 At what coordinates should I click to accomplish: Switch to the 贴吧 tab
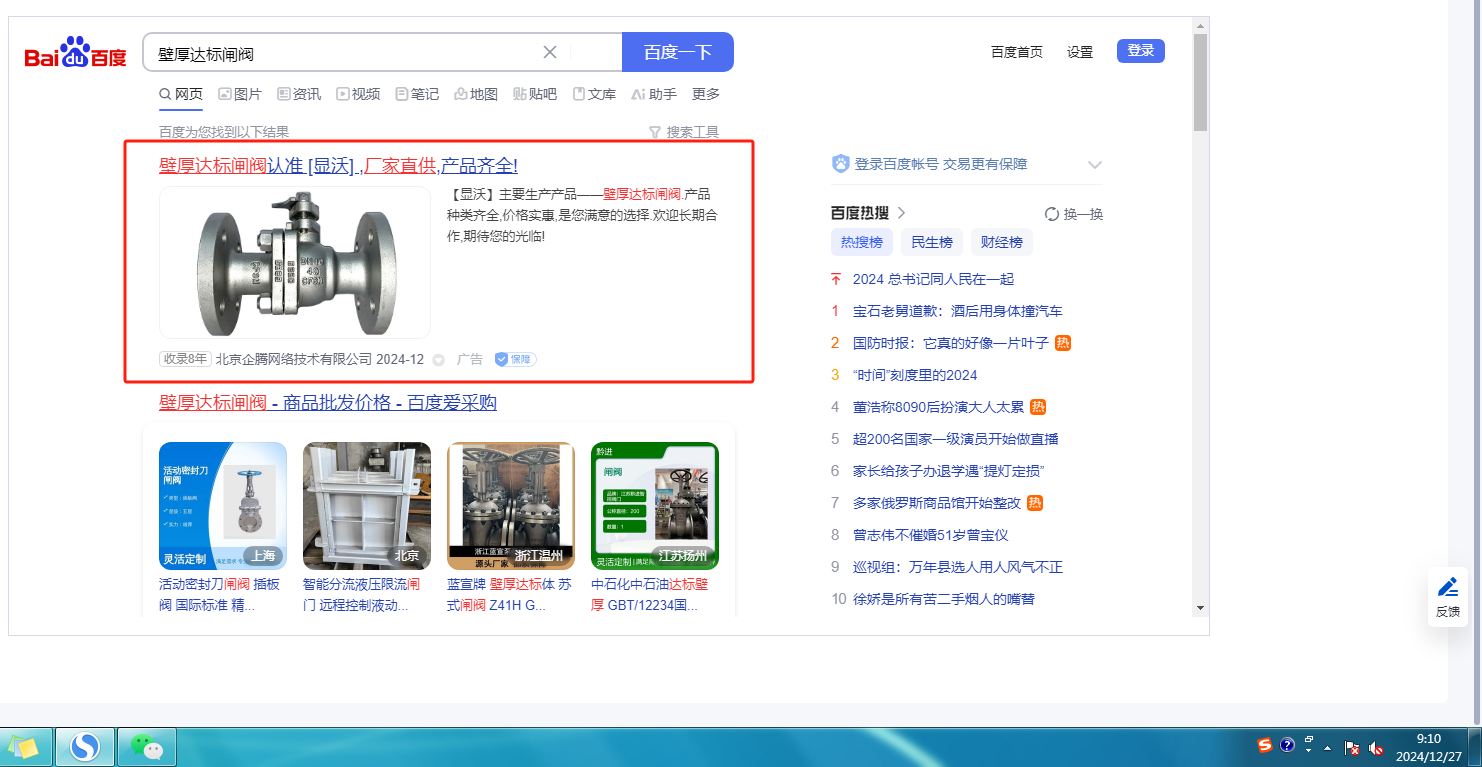coord(535,94)
